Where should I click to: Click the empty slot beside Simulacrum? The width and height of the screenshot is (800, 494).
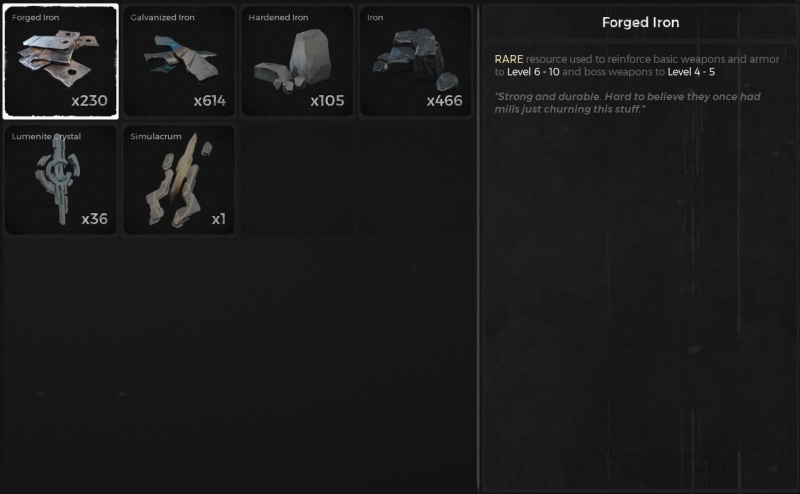297,180
